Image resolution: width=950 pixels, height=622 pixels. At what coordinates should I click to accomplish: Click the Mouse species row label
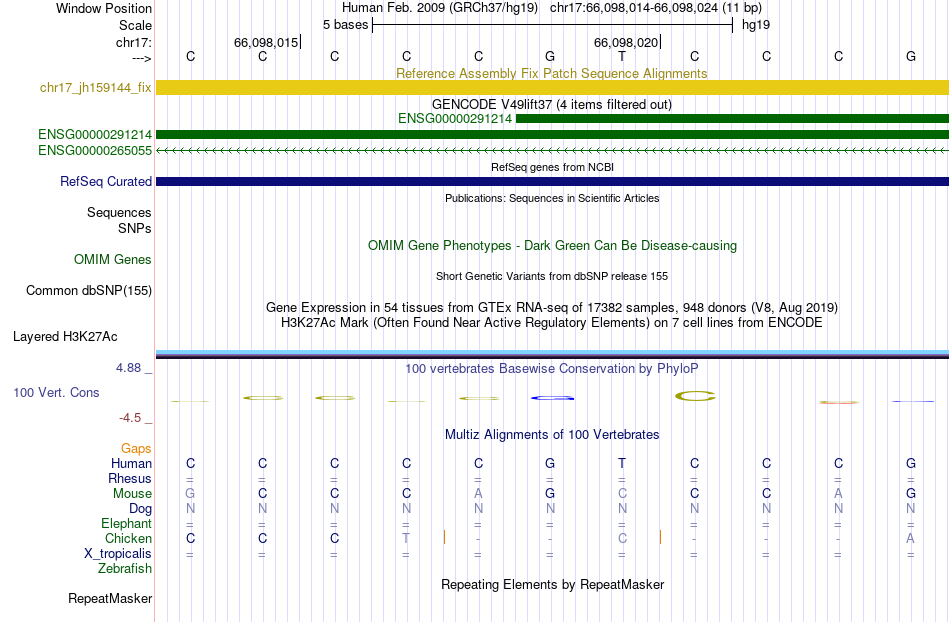(133, 494)
